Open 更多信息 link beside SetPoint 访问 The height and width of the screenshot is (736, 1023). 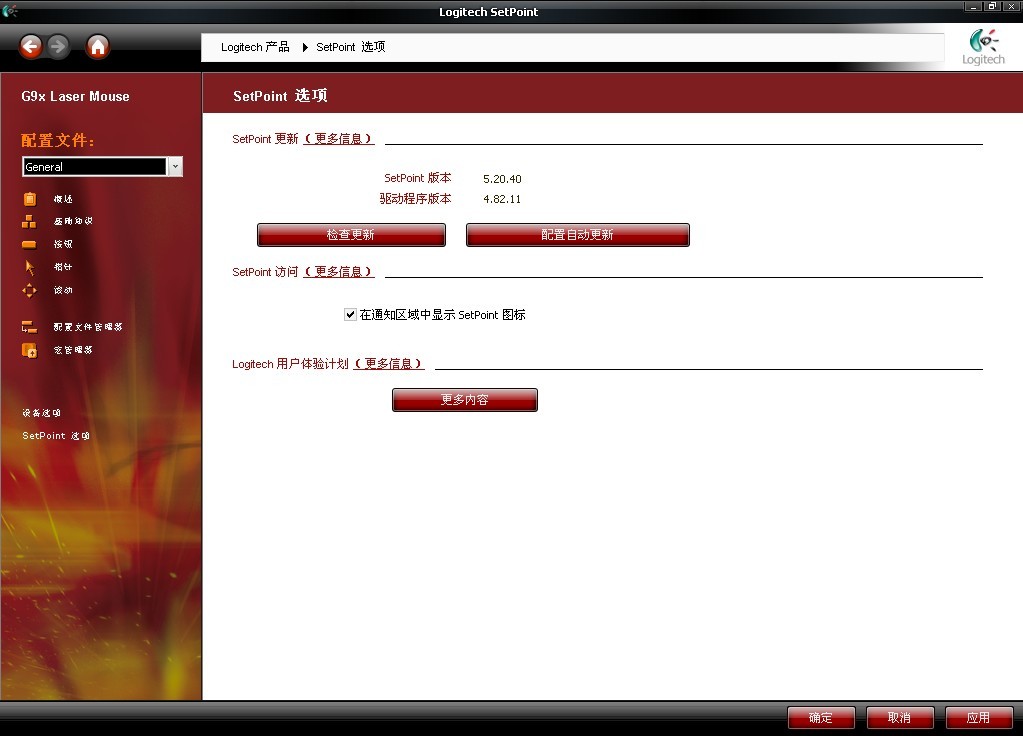pyautogui.click(x=339, y=272)
